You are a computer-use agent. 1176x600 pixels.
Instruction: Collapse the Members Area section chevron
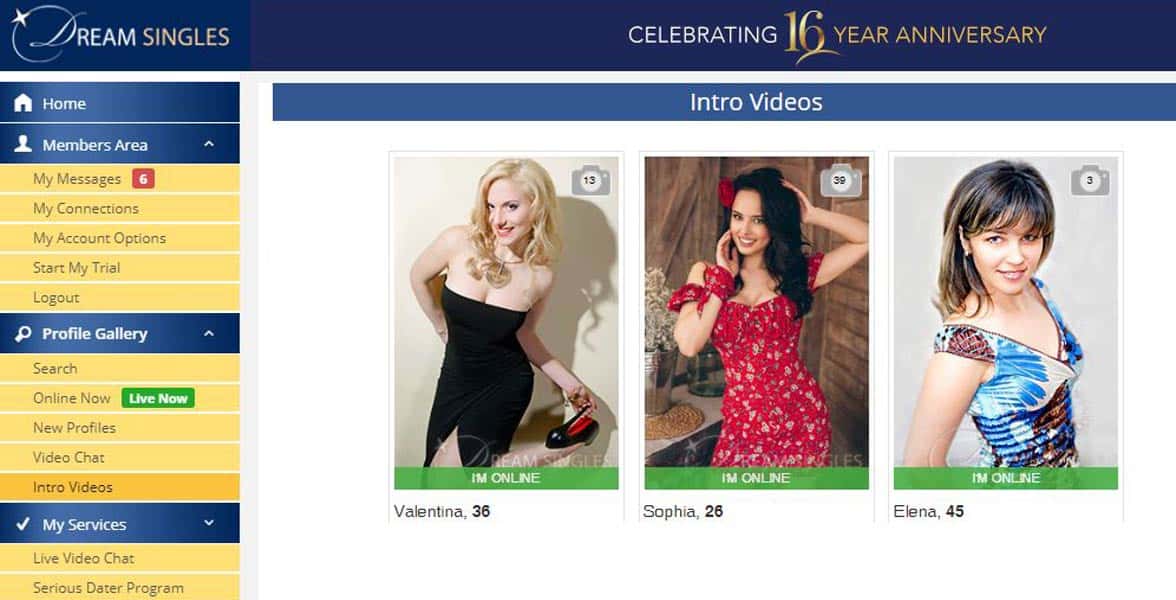[x=209, y=144]
